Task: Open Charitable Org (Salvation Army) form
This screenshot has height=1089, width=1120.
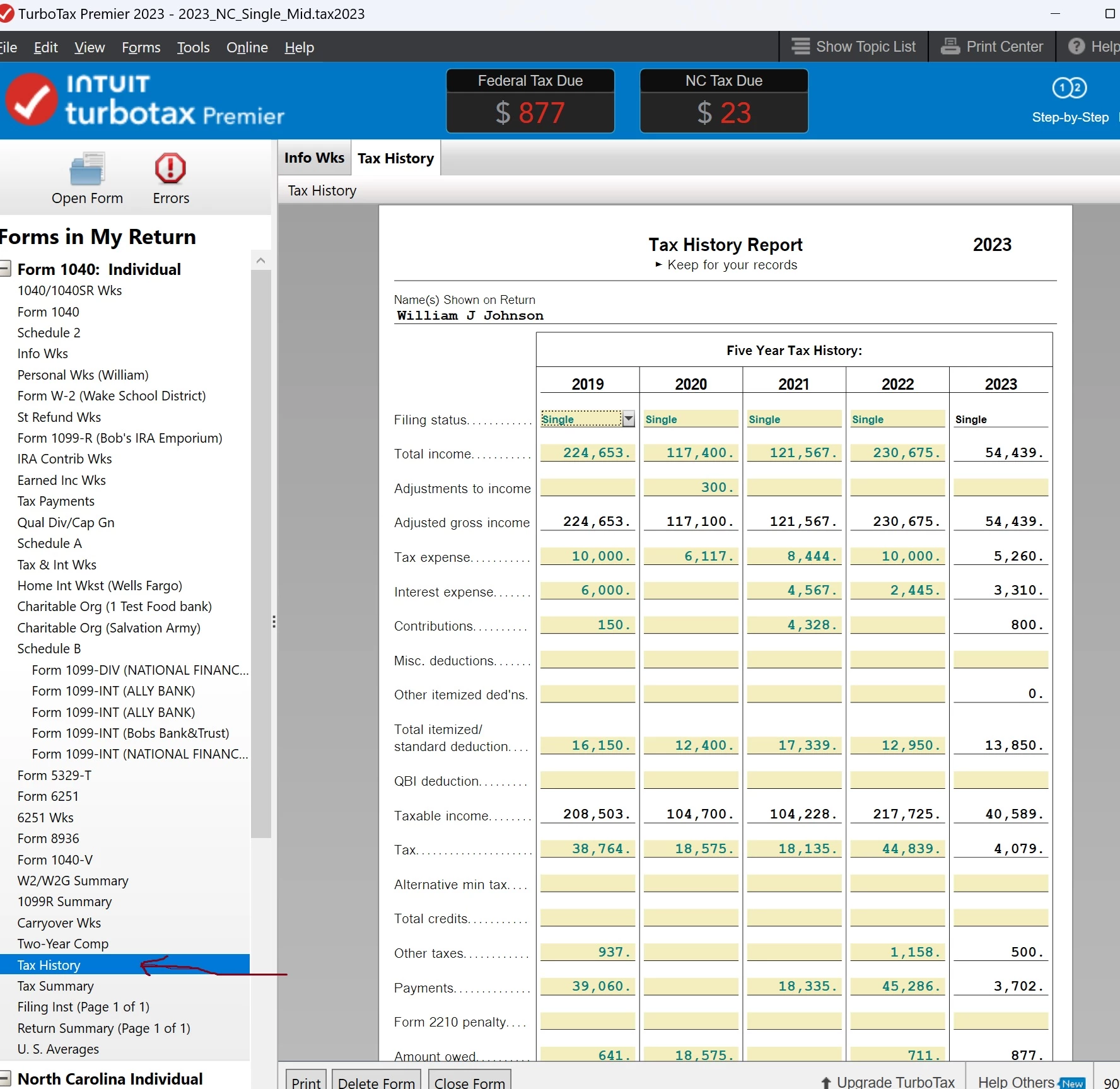Action: [108, 627]
